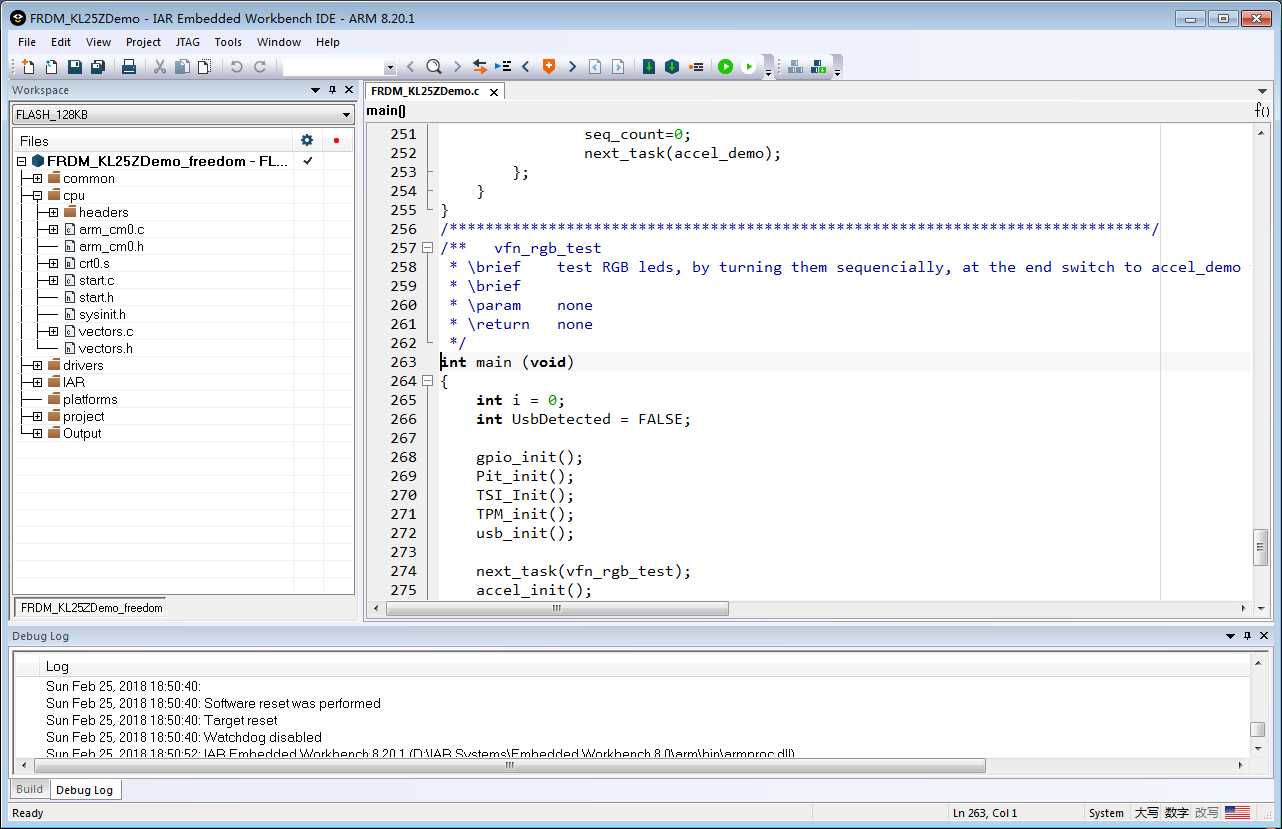The image size is (1282, 829).
Task: Click the Copy toolbar icon
Action: point(182,67)
